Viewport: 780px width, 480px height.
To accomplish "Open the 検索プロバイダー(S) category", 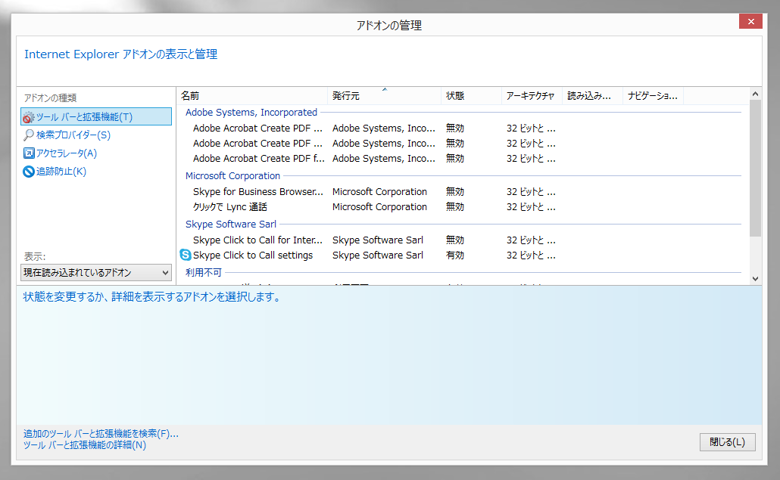I will (73, 135).
